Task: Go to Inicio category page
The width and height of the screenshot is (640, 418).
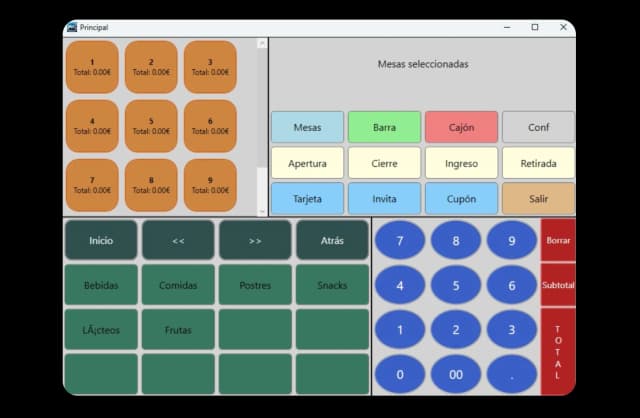Action: click(101, 240)
